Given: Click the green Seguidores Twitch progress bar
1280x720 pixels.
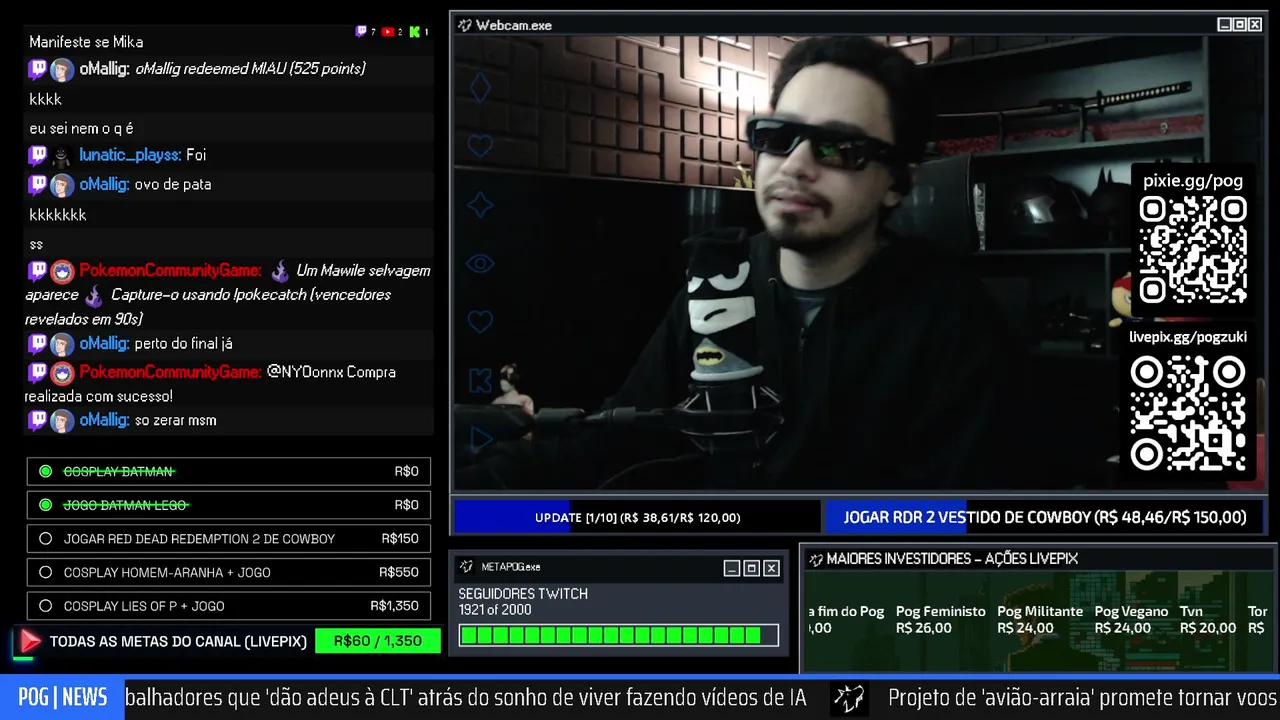Looking at the screenshot, I should (618, 635).
